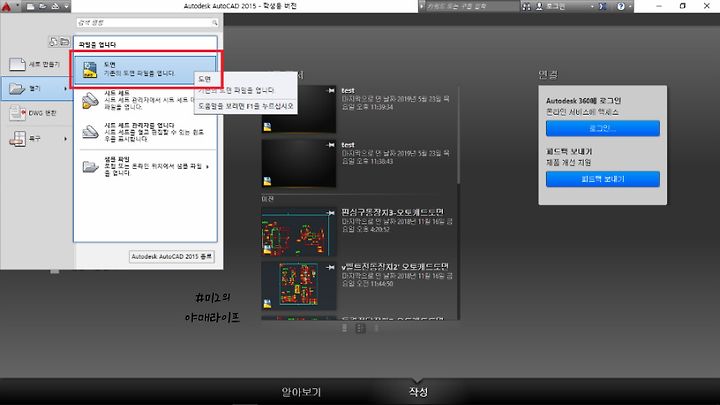Switch to 작성 page tab

(x=418, y=392)
